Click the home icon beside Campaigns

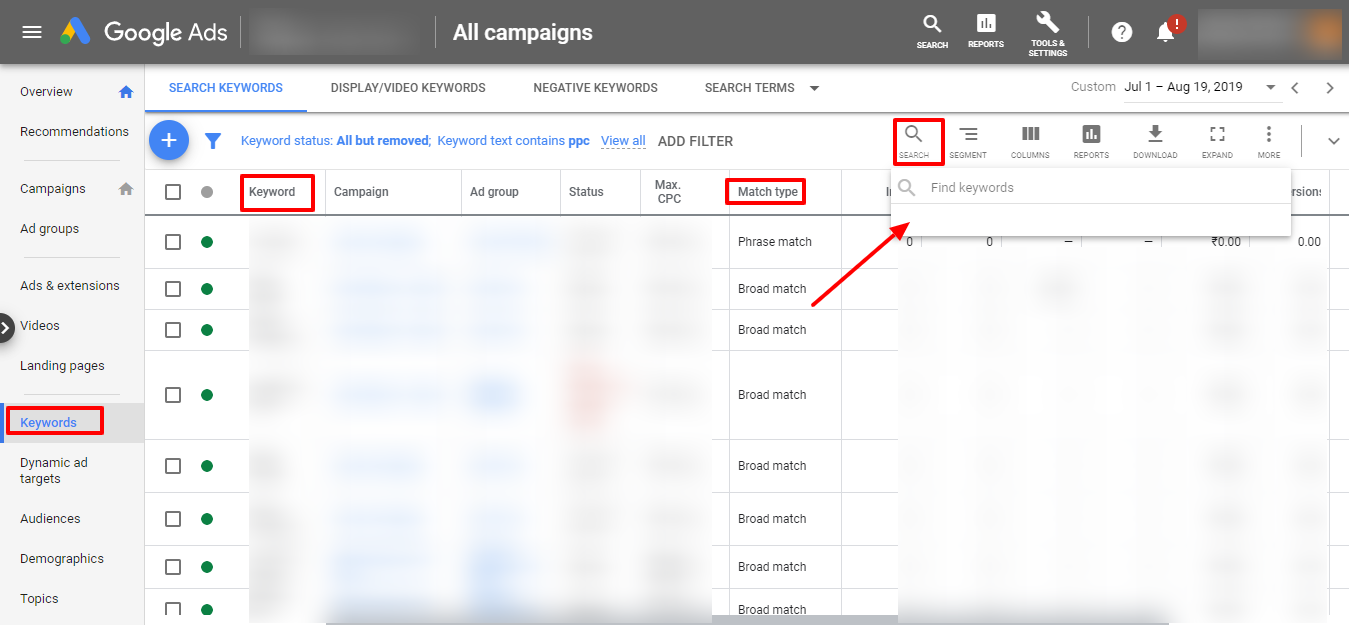point(126,189)
